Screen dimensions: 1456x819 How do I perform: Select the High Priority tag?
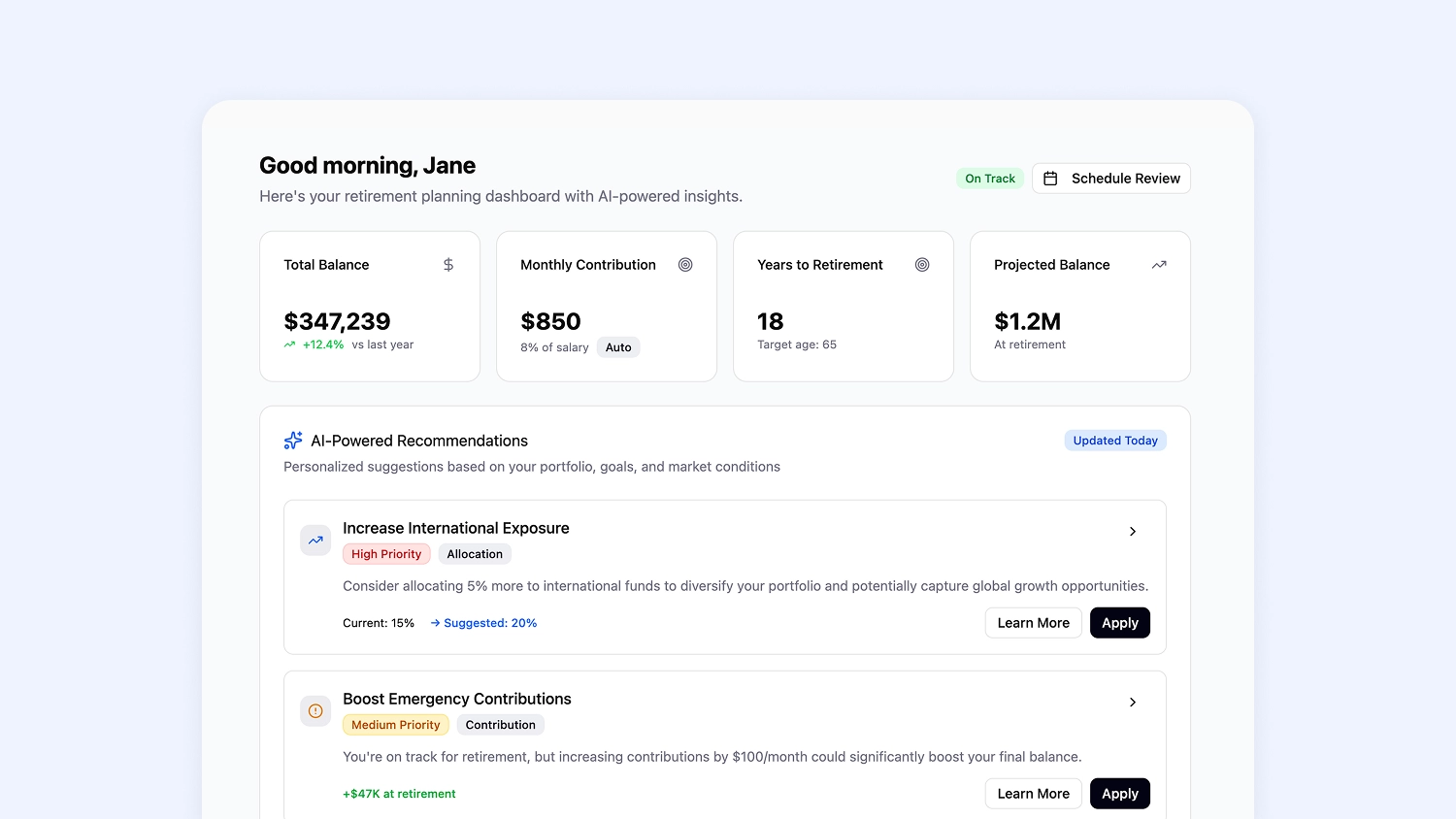click(386, 554)
